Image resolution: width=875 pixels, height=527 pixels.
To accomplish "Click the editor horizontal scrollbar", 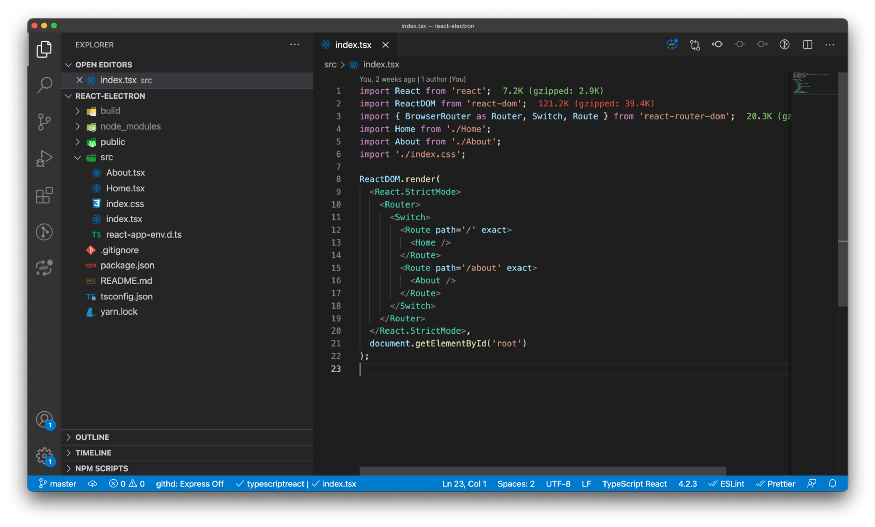I will coord(542,472).
